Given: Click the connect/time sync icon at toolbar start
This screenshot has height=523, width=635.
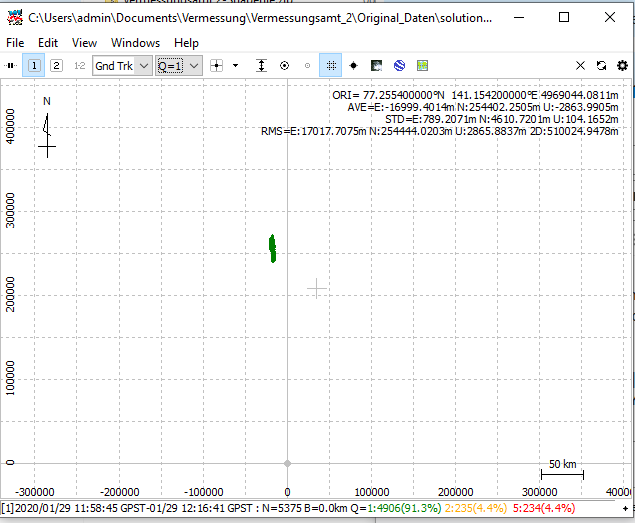Looking at the screenshot, I should point(11,65).
